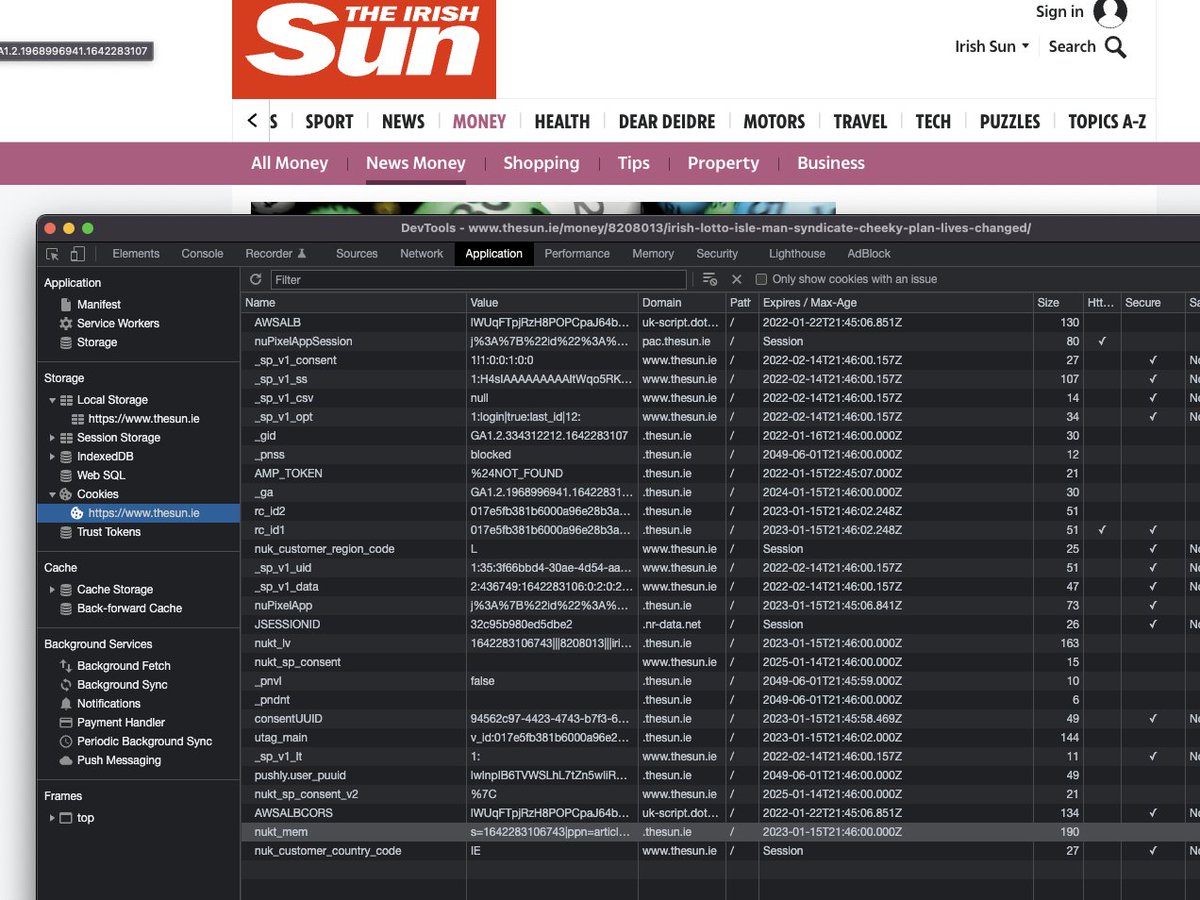Screen dimensions: 1200x900
Task: Go to the SPORT section
Action: (329, 121)
